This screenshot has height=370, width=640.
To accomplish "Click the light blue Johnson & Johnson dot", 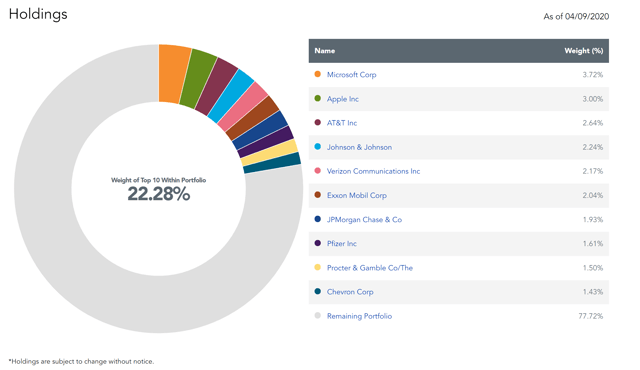I will coord(318,146).
